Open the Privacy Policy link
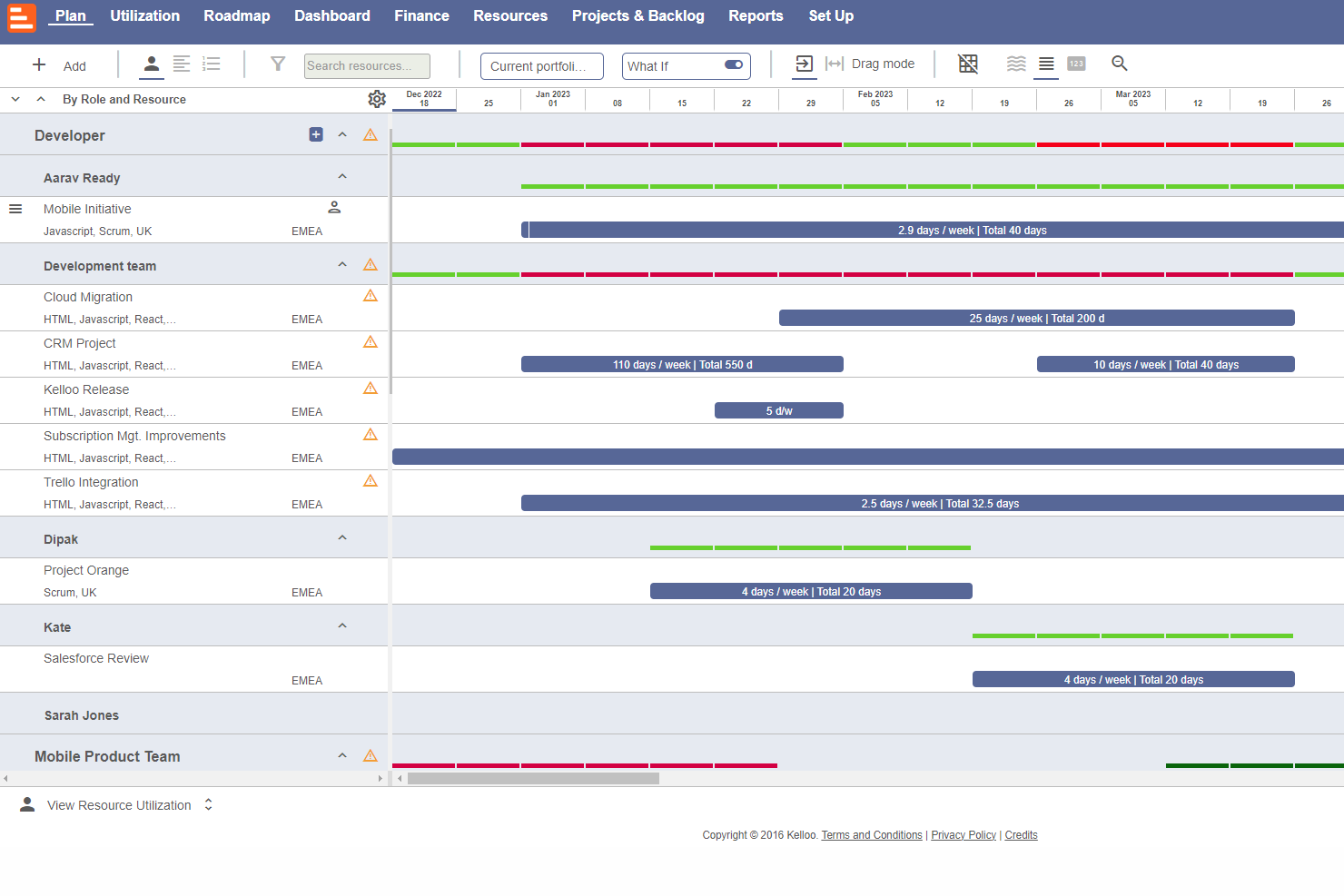The width and height of the screenshot is (1344, 896). [x=964, y=835]
